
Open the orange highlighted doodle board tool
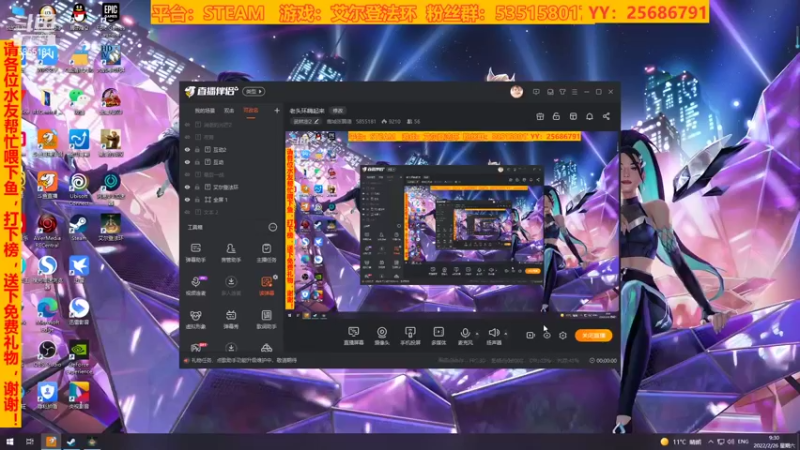click(x=266, y=286)
